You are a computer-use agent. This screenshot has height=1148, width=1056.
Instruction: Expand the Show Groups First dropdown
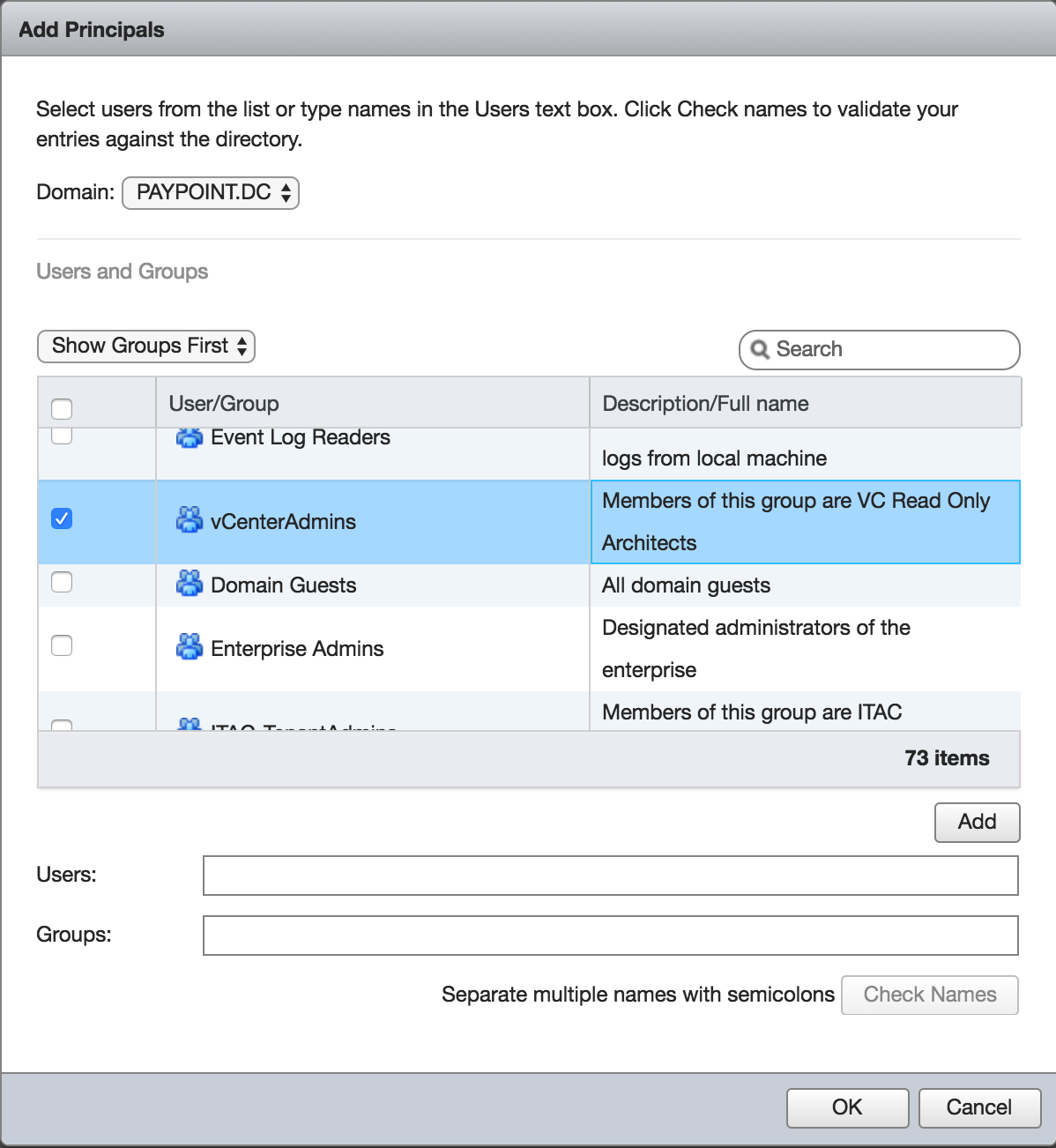(146, 347)
